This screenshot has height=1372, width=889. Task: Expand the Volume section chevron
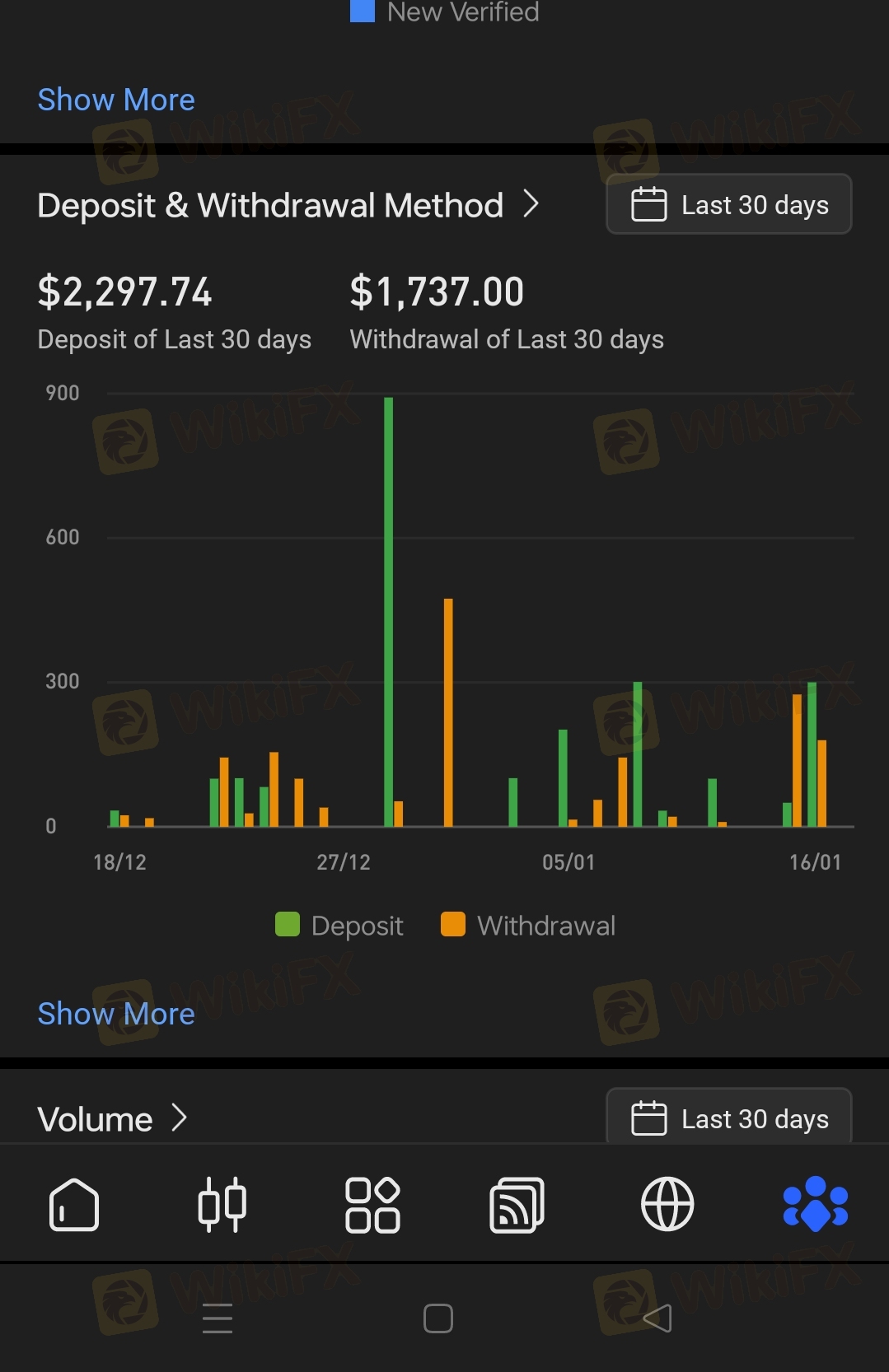(x=180, y=1118)
